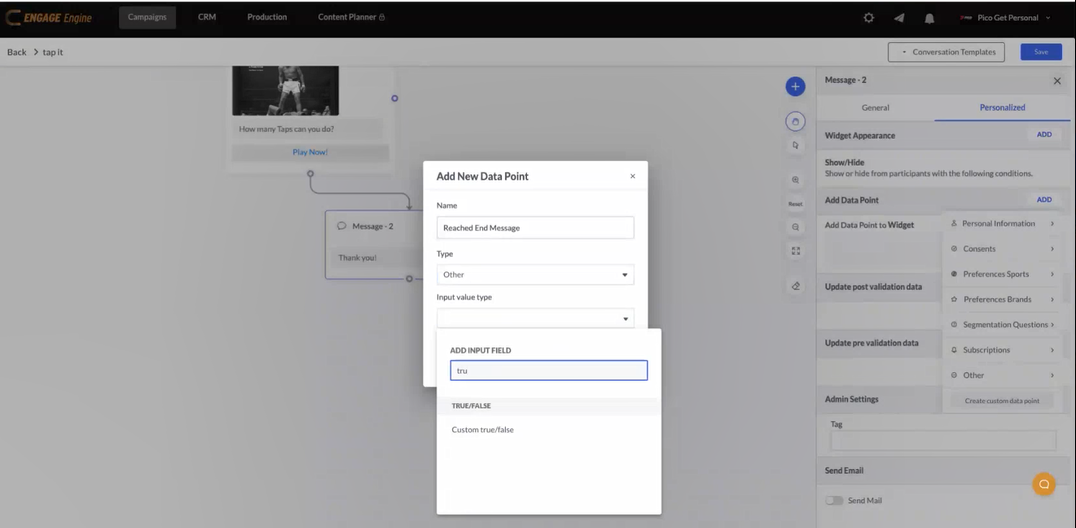Select the pointer cursor tool
Screen dimensions: 1076x528
click(x=795, y=146)
